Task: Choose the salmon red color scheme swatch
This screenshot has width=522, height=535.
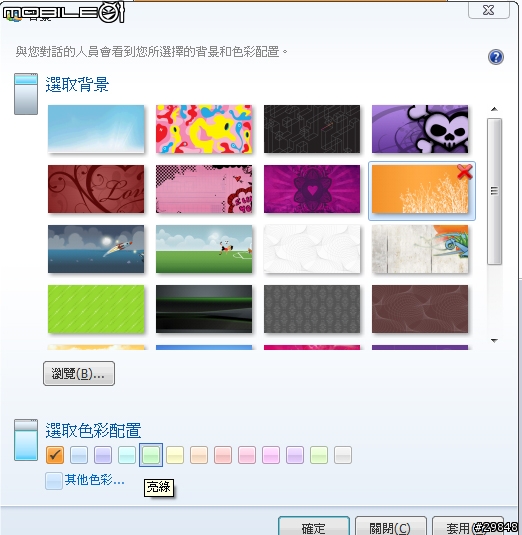Action: (x=223, y=455)
